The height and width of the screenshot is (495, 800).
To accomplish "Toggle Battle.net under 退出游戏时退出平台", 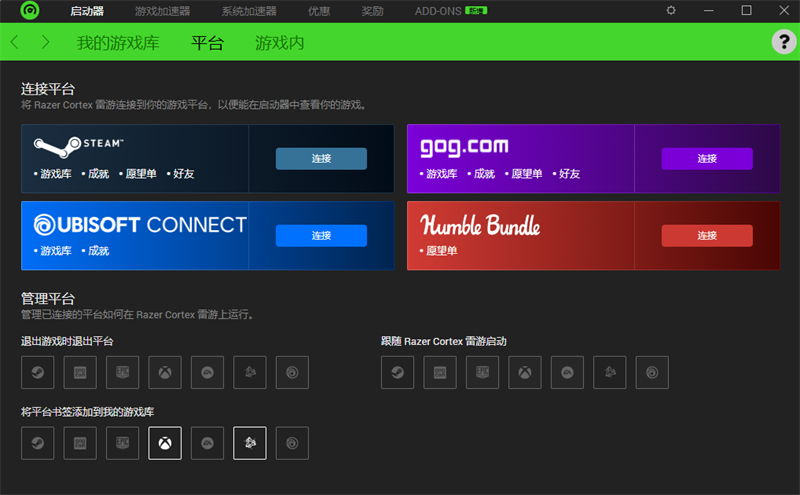I will click(249, 373).
